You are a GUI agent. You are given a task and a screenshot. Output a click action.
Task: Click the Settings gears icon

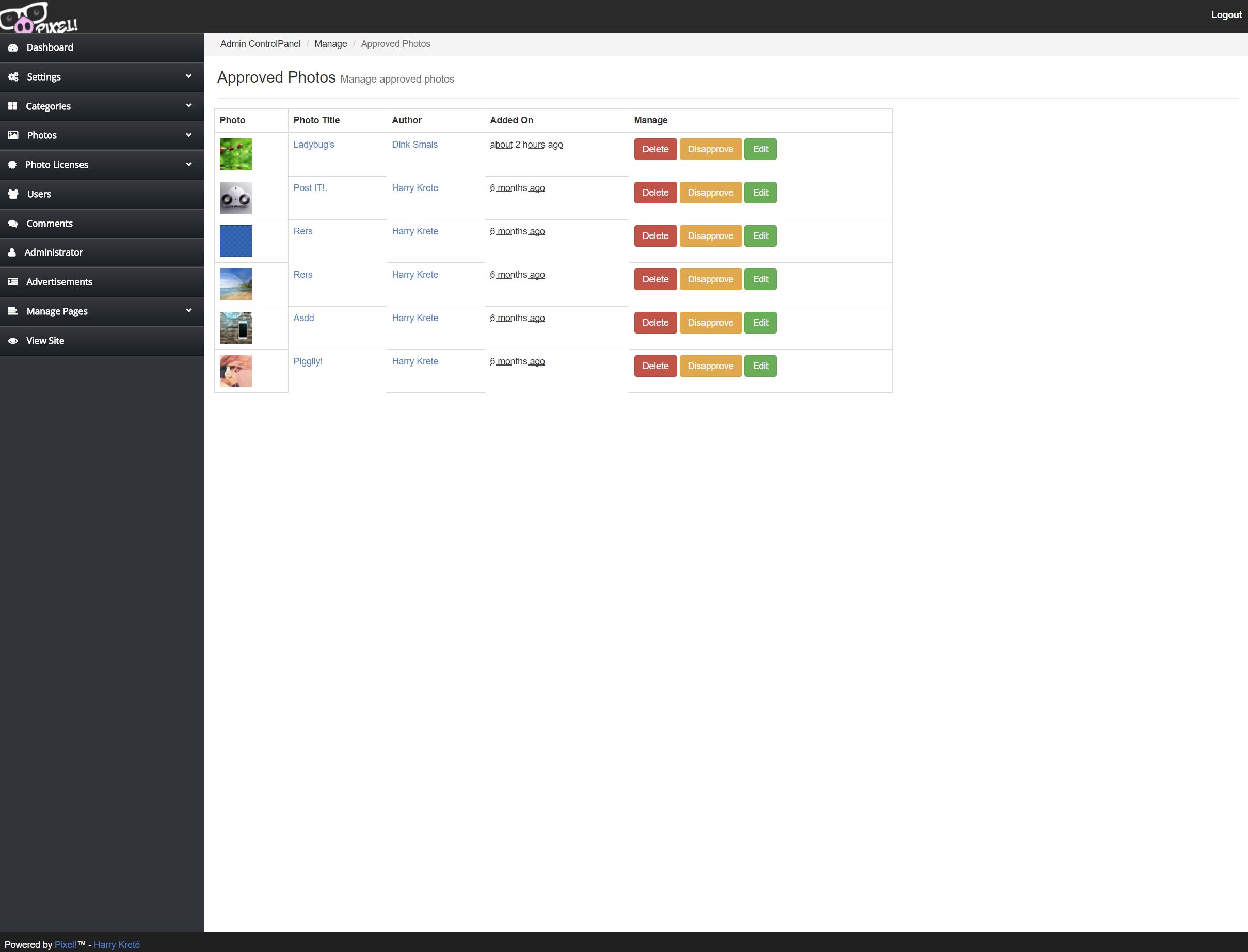point(13,77)
